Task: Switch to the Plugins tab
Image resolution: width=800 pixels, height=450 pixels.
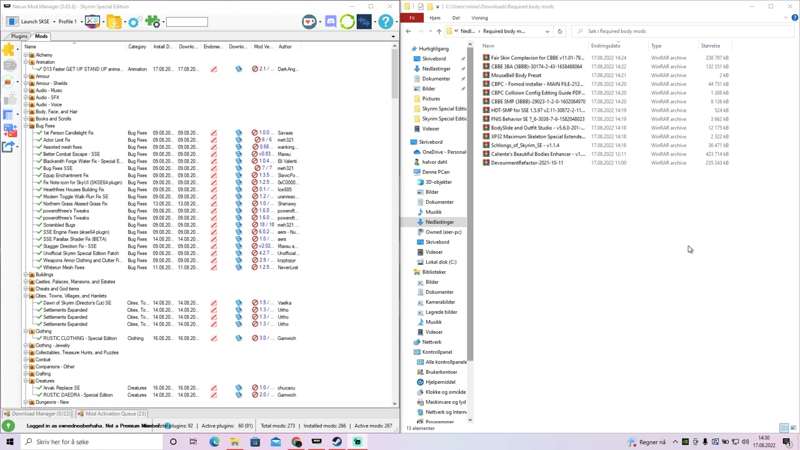Action: coord(19,36)
